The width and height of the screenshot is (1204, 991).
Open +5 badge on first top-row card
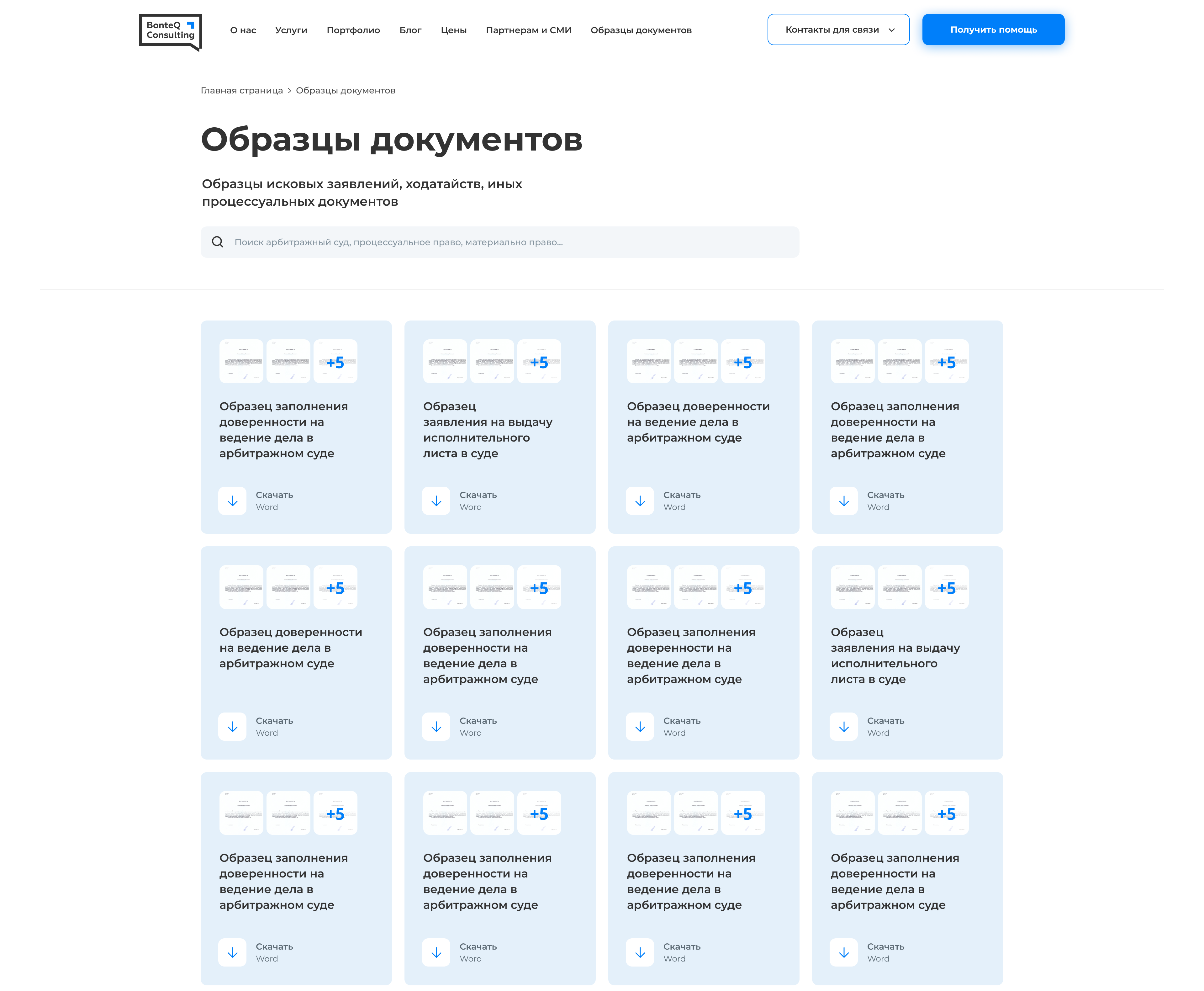point(335,361)
